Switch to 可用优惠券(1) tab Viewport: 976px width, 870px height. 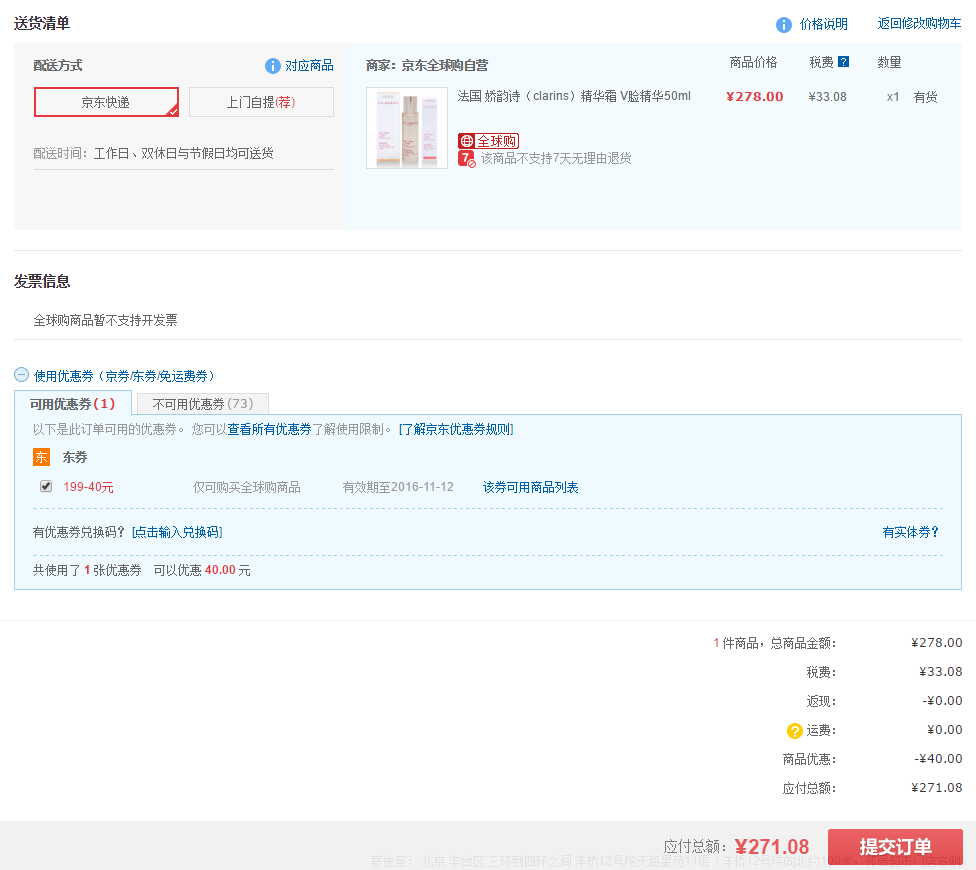73,403
